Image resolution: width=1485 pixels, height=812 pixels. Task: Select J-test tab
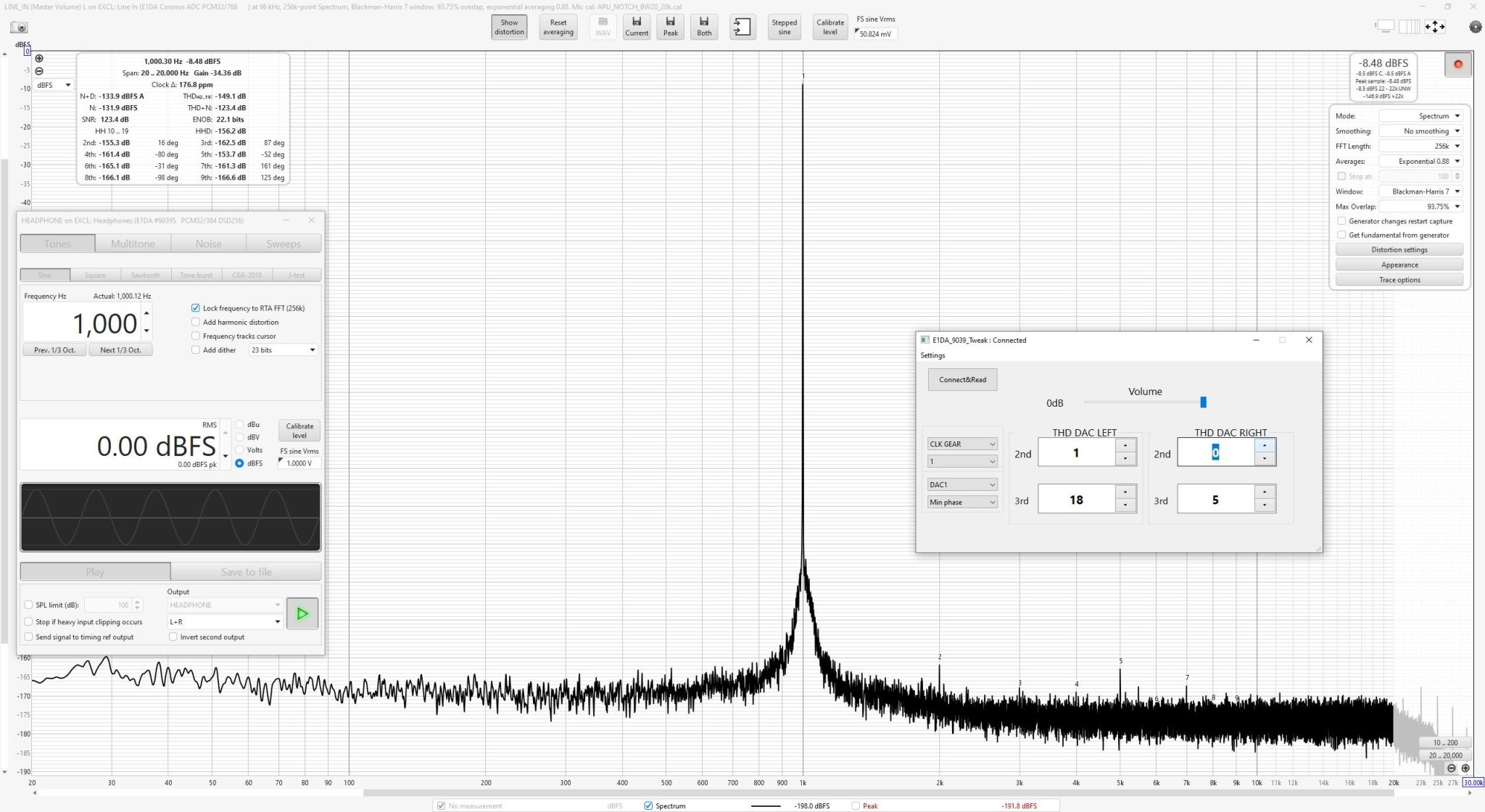pyautogui.click(x=297, y=275)
